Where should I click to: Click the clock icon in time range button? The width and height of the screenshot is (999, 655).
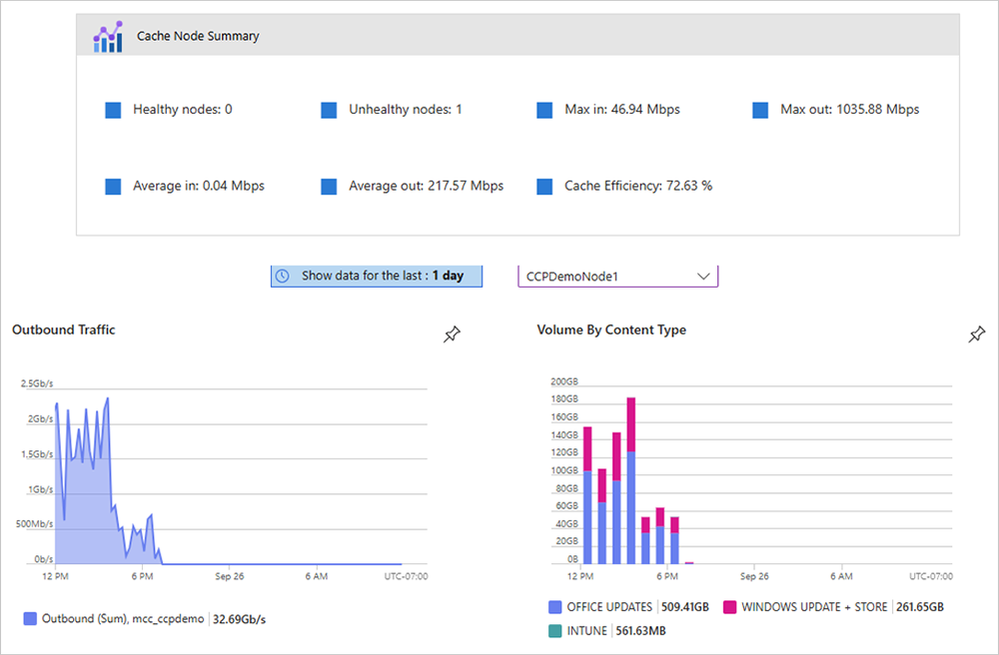(x=282, y=276)
